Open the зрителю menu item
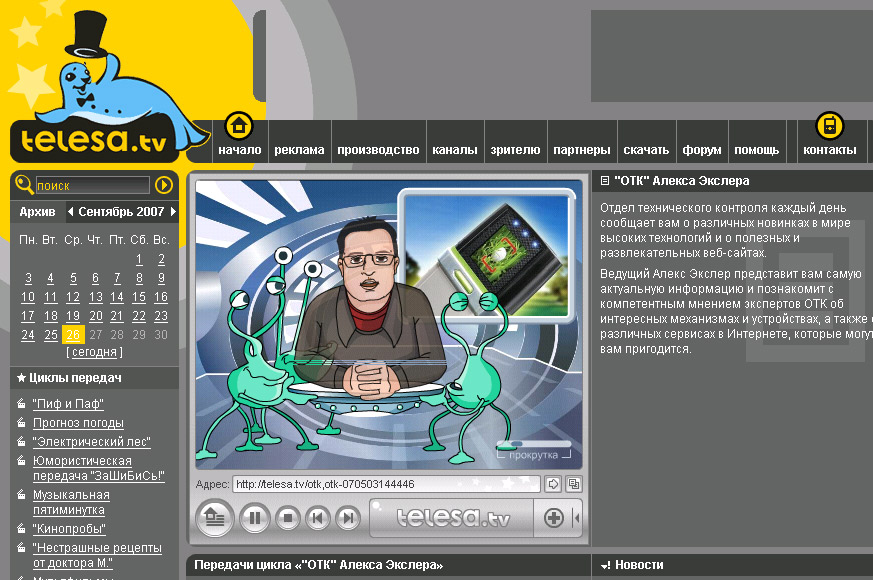 [x=515, y=150]
